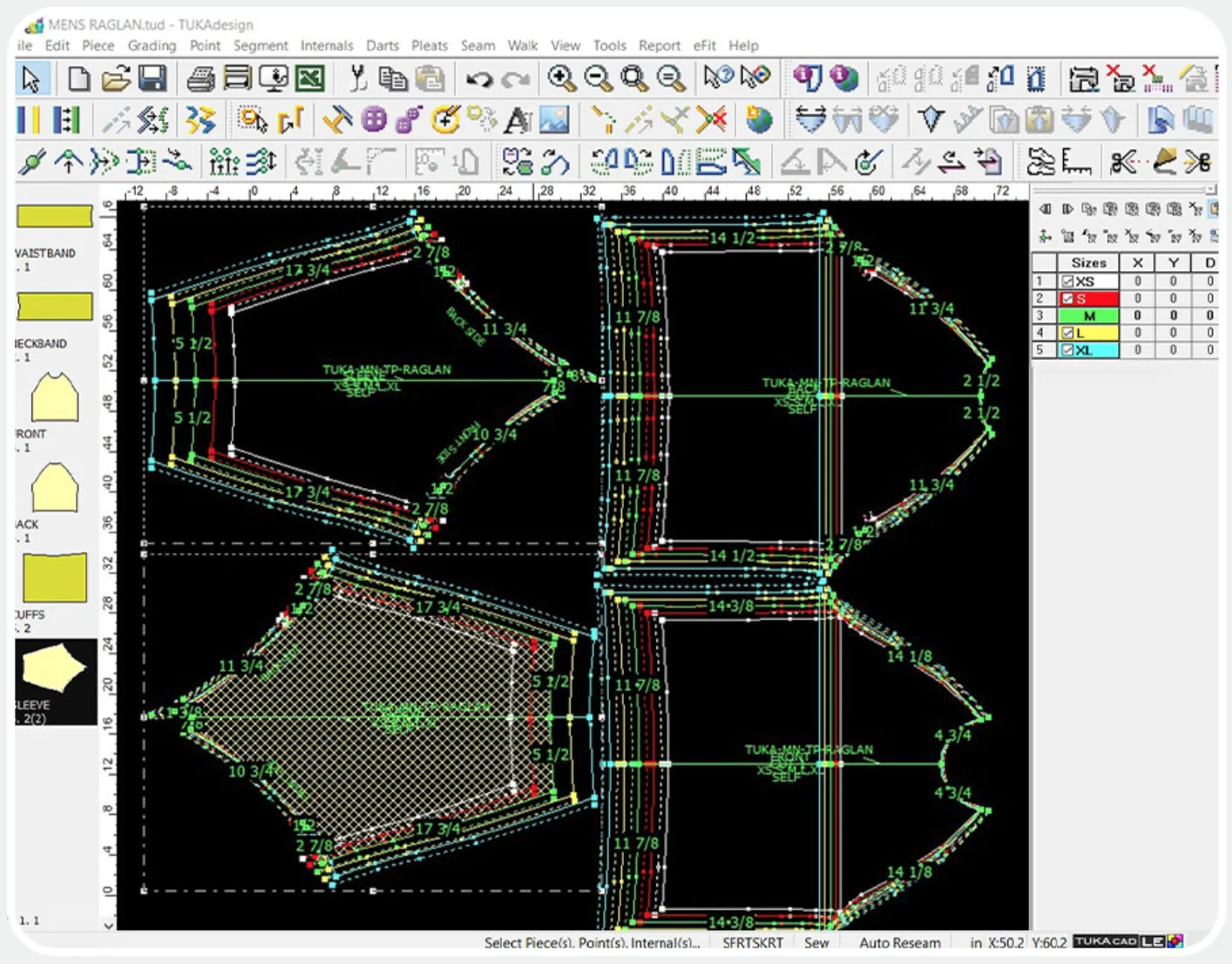Click the green Excel export icon
The height and width of the screenshot is (964, 1232).
click(x=310, y=79)
